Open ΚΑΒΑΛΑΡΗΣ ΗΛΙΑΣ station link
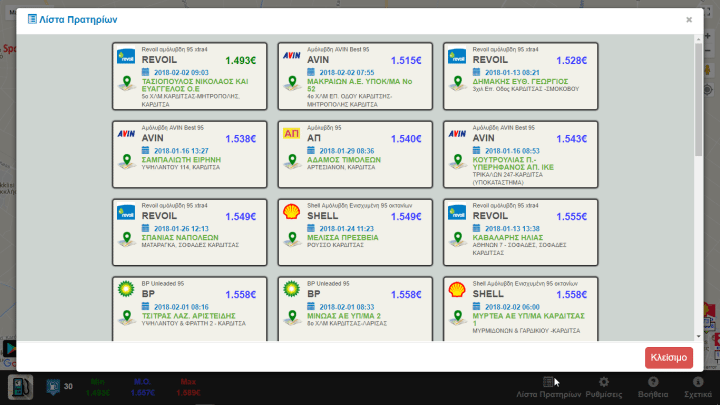720x405 pixels. (x=508, y=237)
